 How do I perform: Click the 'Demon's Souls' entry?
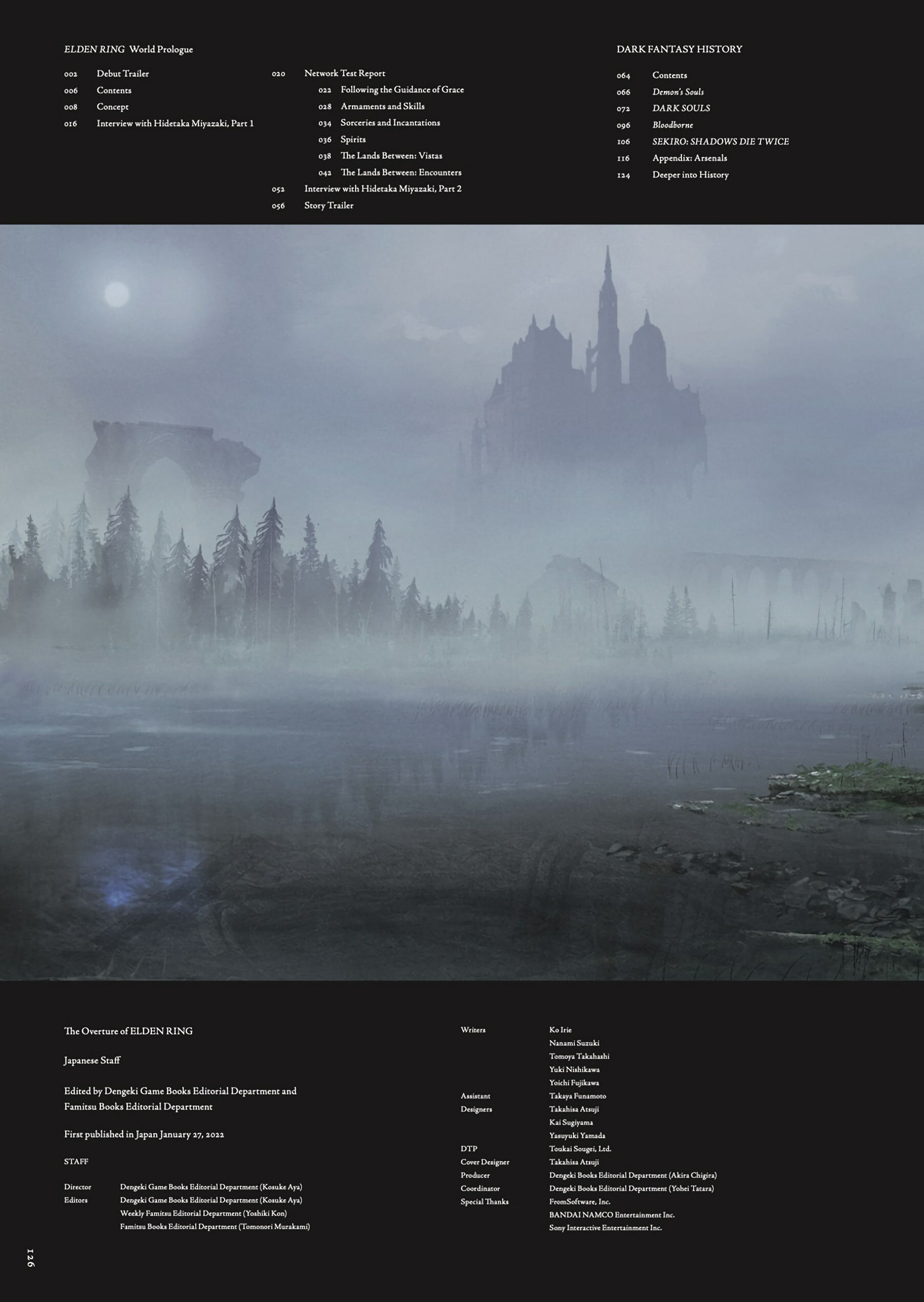point(678,91)
